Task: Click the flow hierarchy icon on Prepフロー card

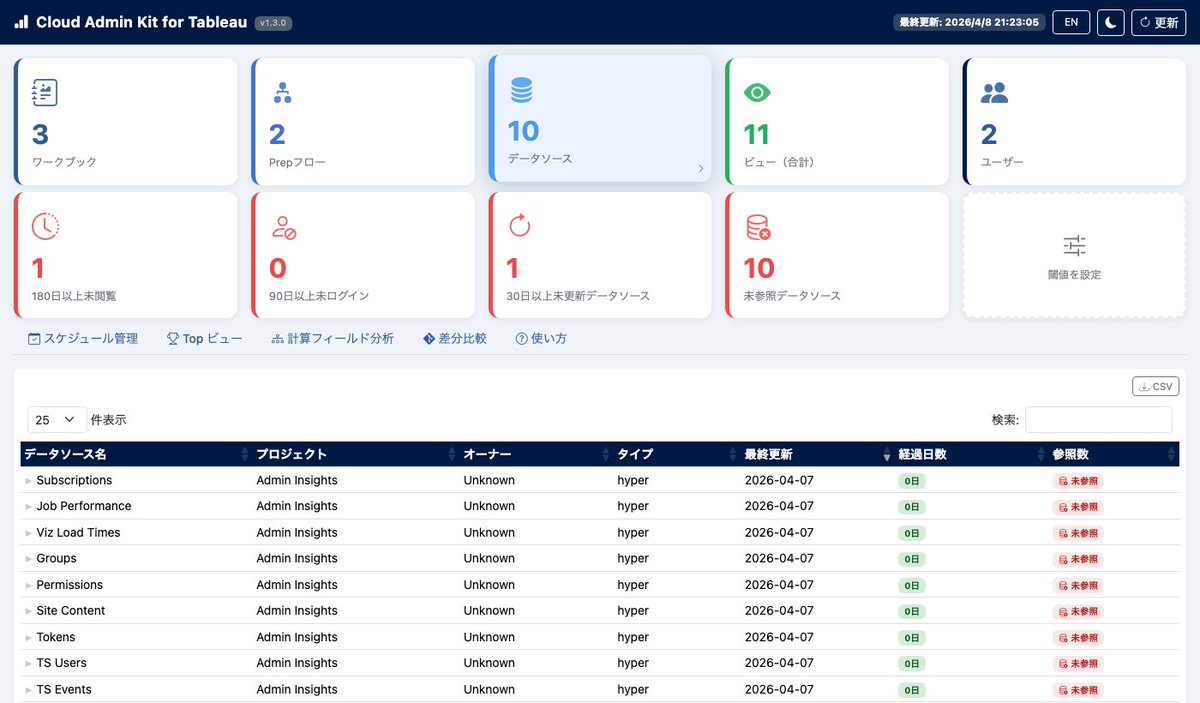Action: [x=282, y=93]
